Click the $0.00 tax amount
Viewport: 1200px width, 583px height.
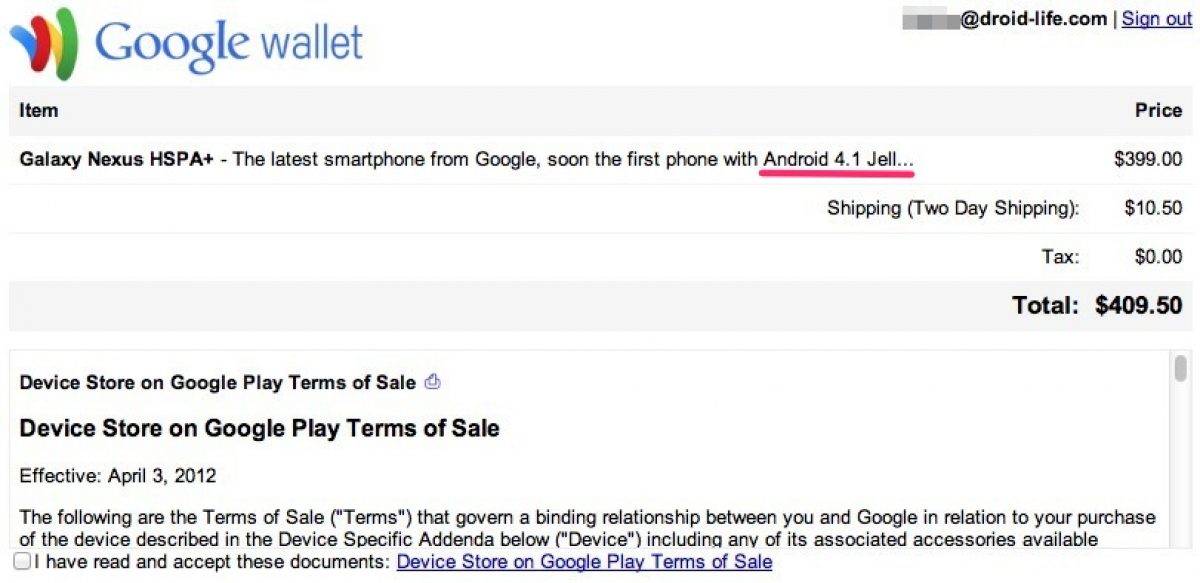(1158, 257)
